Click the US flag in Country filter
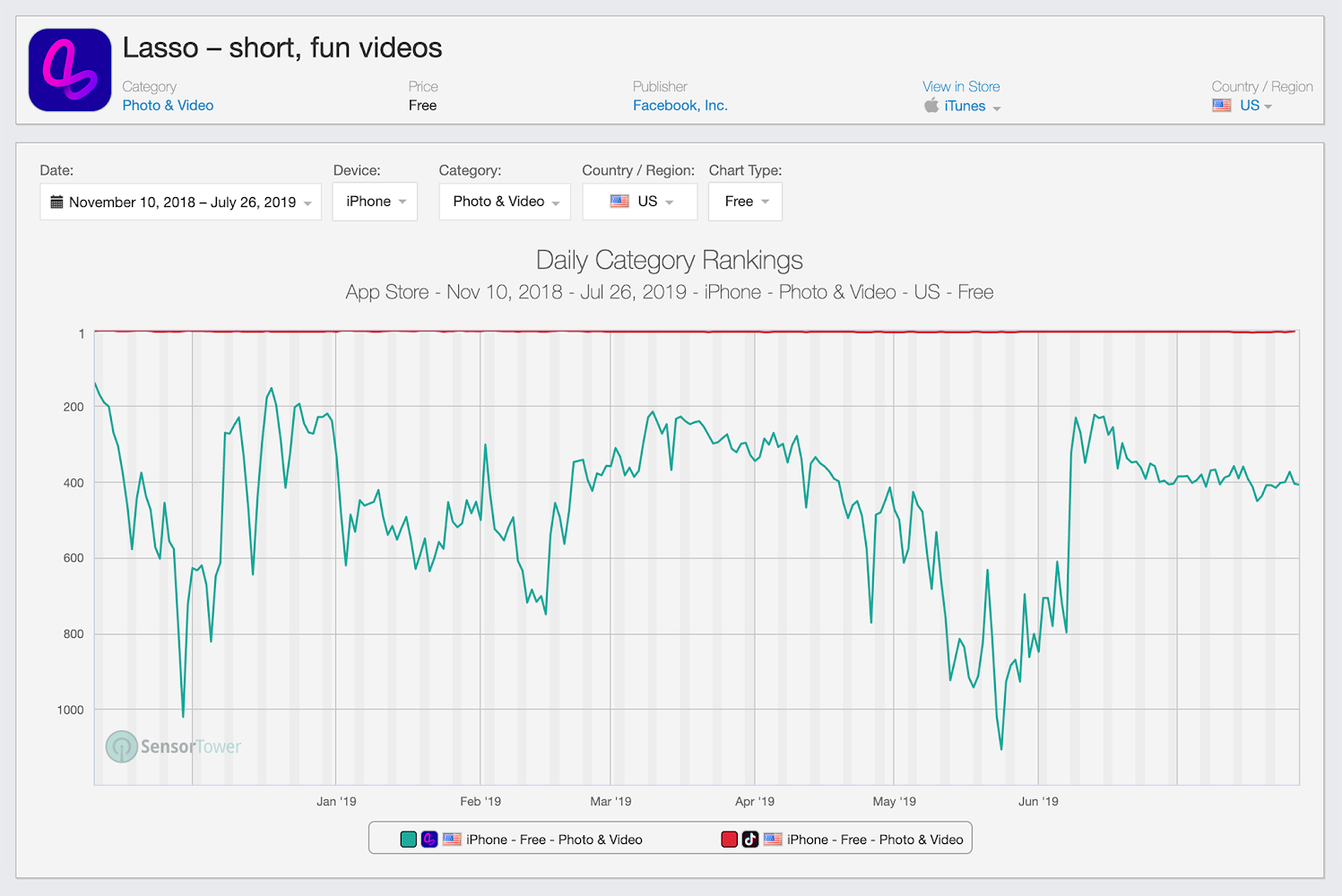Screen dimensions: 1342x896 pos(619,202)
